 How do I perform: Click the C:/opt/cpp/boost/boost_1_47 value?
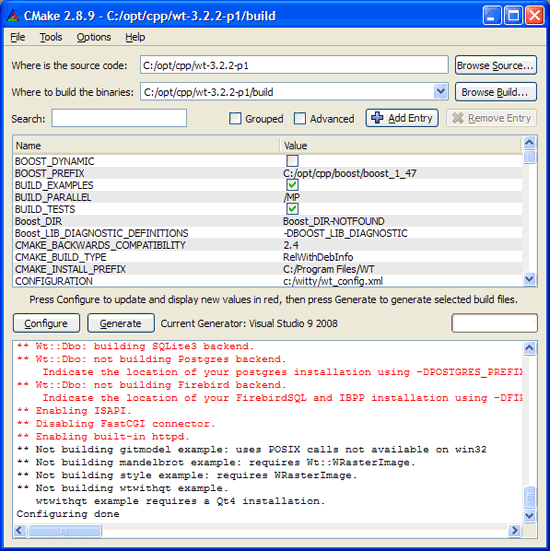click(x=350, y=173)
